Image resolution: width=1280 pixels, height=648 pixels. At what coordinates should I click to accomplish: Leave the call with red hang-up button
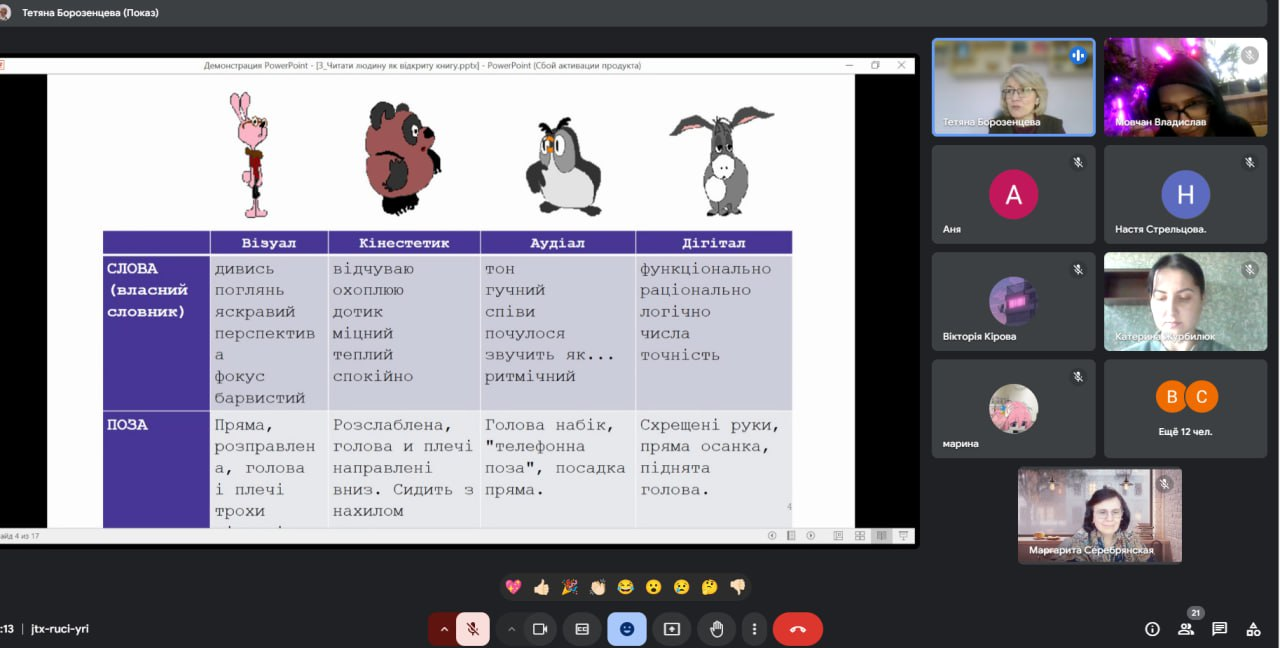coord(797,629)
